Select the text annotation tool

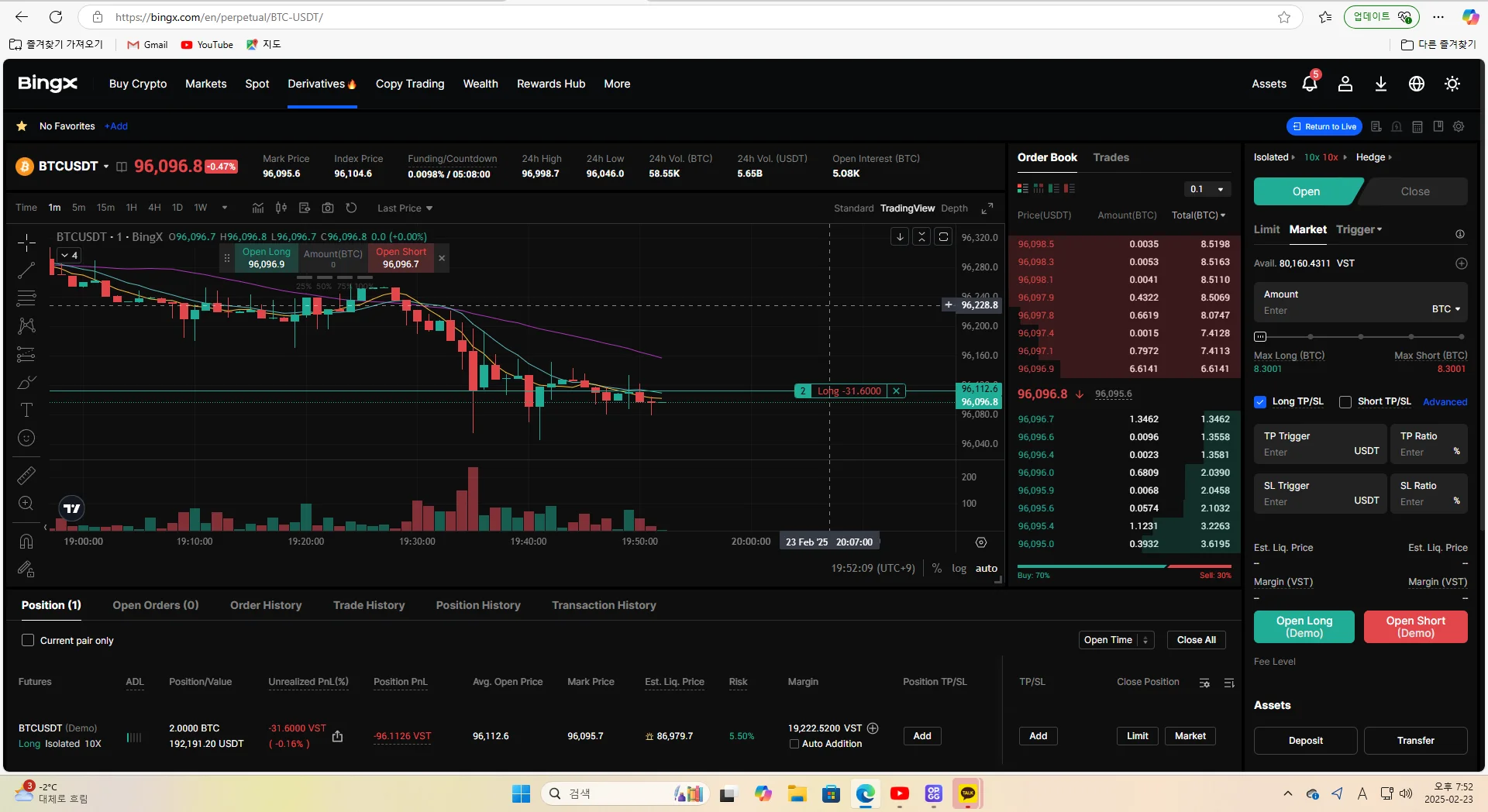26,410
